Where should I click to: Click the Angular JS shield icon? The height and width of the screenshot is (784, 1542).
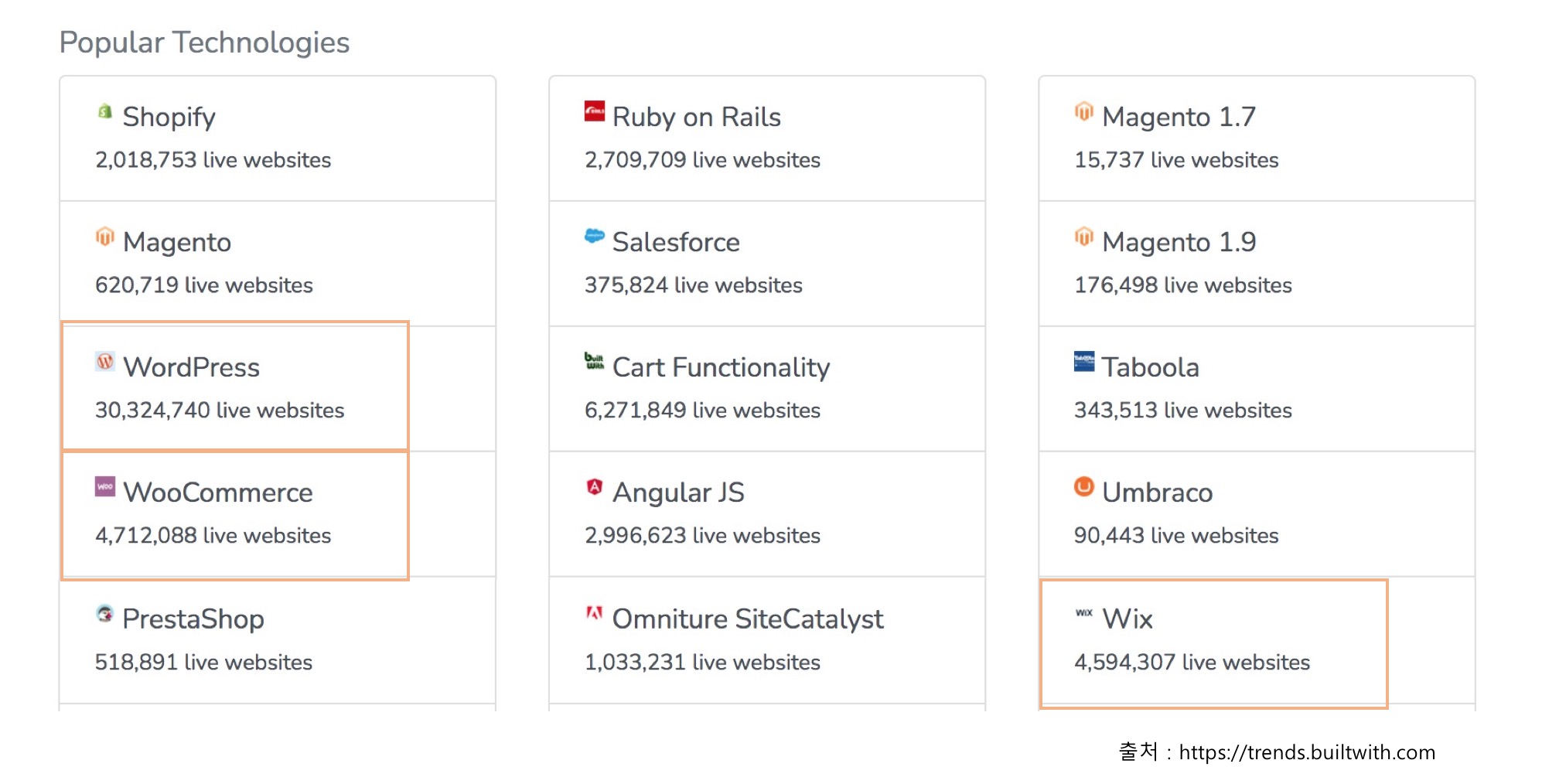tap(594, 486)
